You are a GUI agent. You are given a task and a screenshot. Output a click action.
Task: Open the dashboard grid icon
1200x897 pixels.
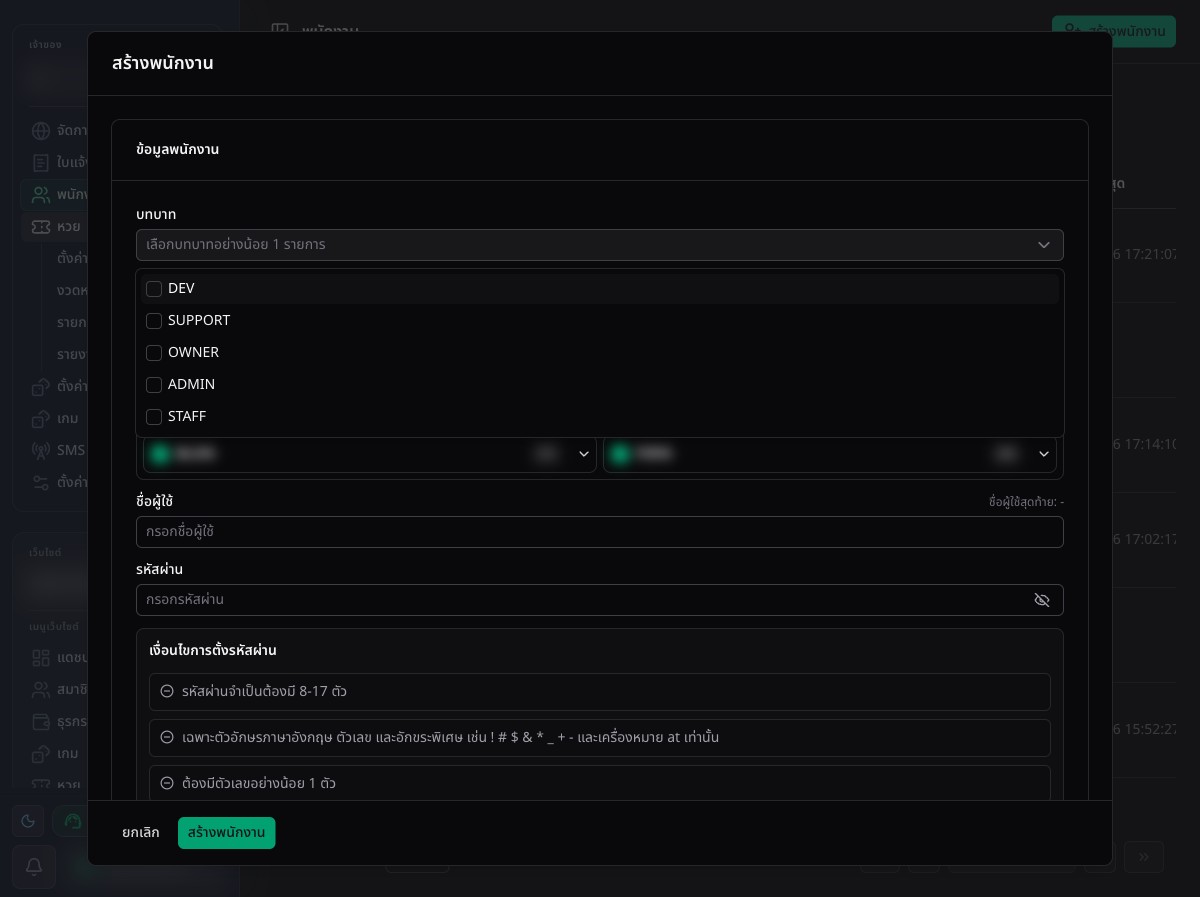pyautogui.click(x=41, y=658)
